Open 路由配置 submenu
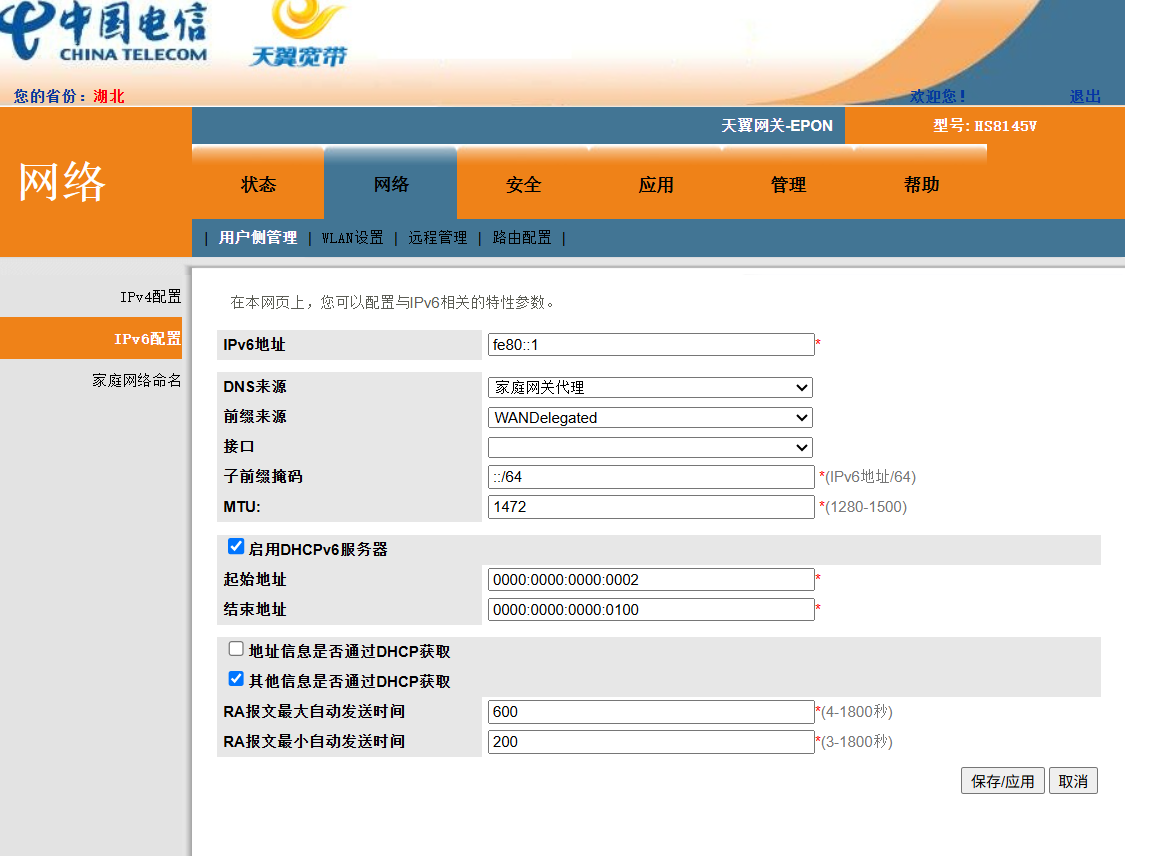Viewport: 1151px width, 856px height. click(x=522, y=238)
